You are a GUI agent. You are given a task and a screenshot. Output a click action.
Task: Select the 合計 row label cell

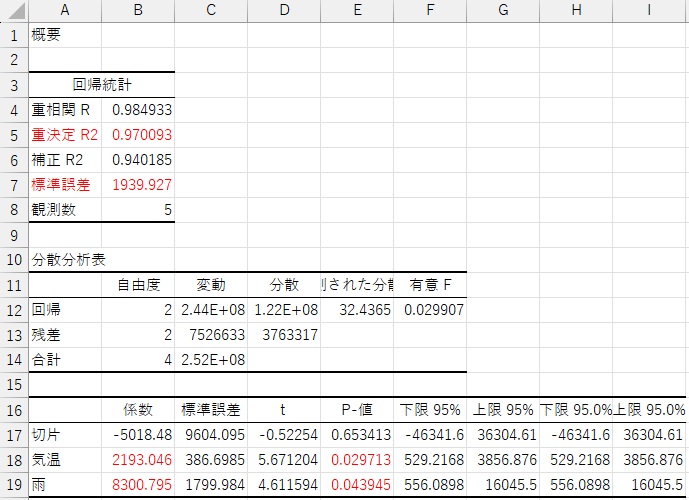pos(65,360)
